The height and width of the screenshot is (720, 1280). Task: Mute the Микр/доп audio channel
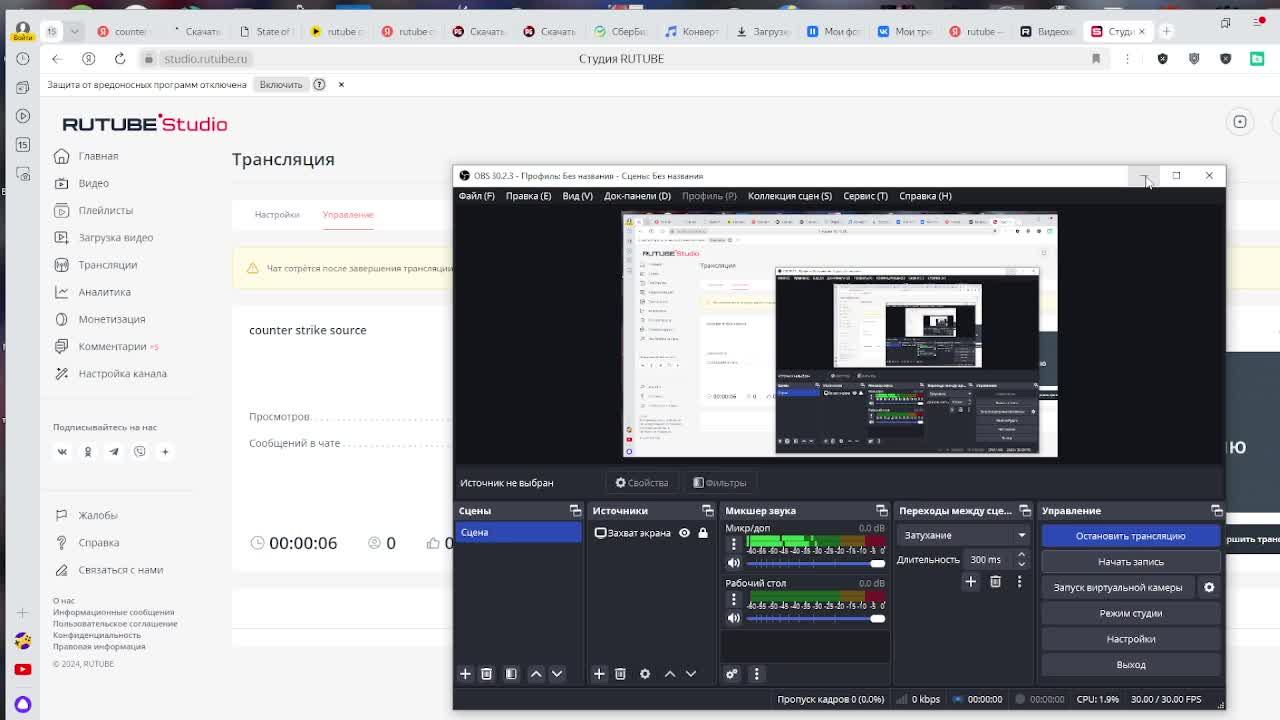pos(733,563)
